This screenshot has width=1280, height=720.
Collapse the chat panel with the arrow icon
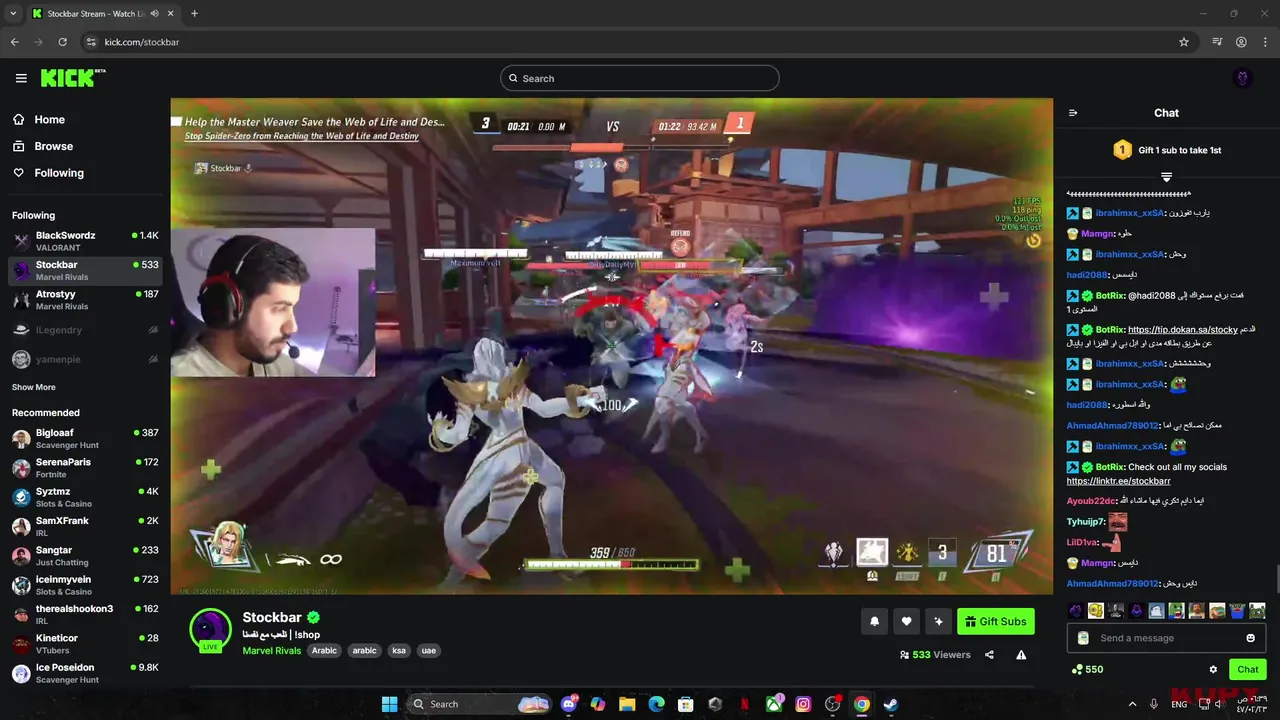(x=1073, y=113)
